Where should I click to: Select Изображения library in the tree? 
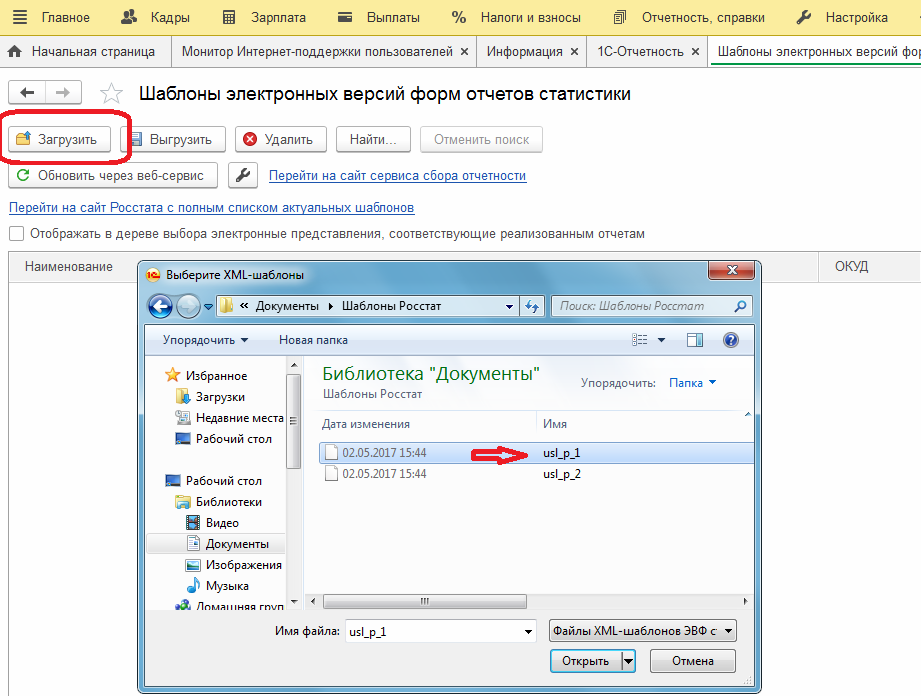[234, 565]
